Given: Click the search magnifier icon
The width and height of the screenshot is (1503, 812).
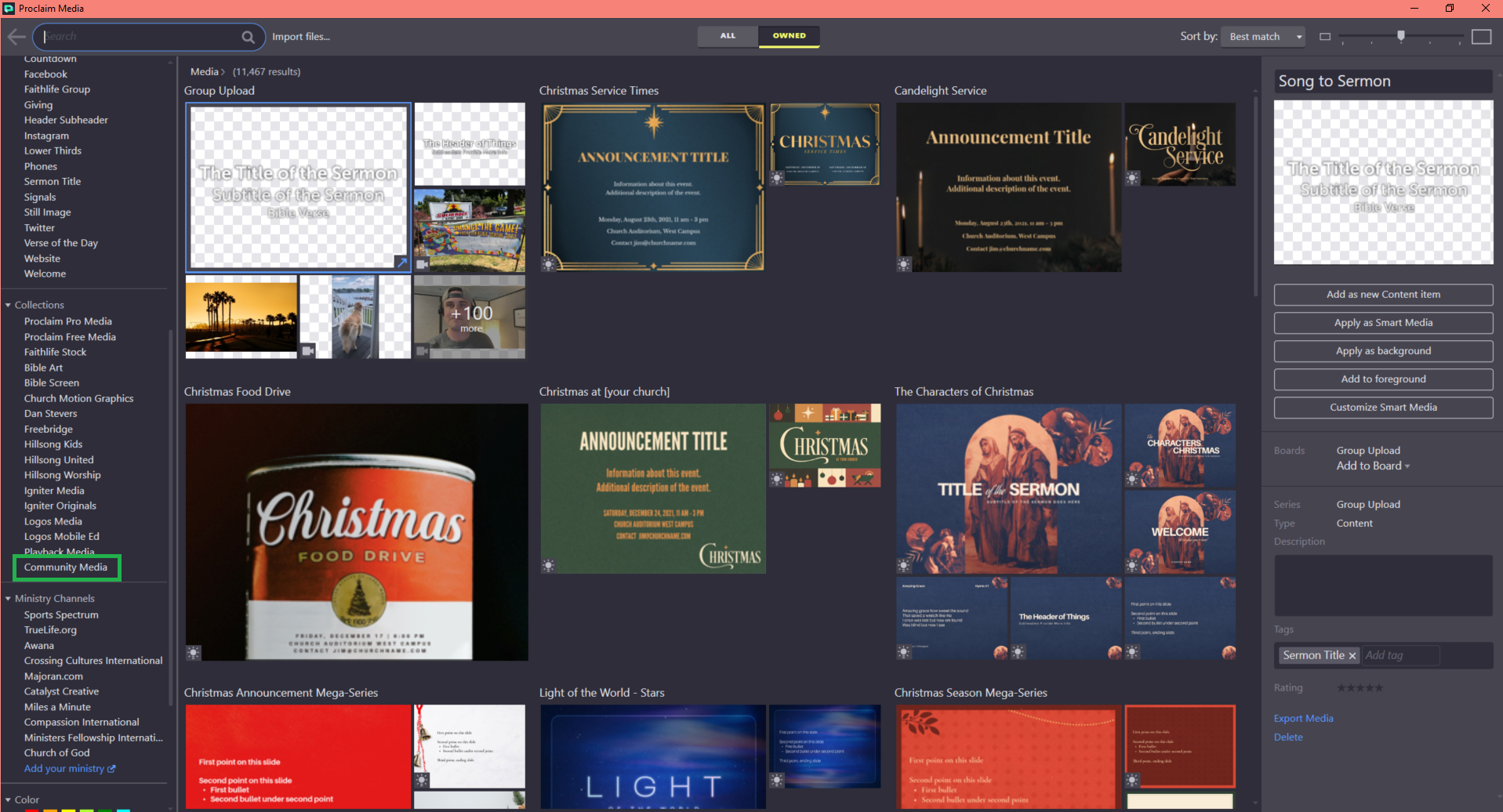Looking at the screenshot, I should (248, 37).
